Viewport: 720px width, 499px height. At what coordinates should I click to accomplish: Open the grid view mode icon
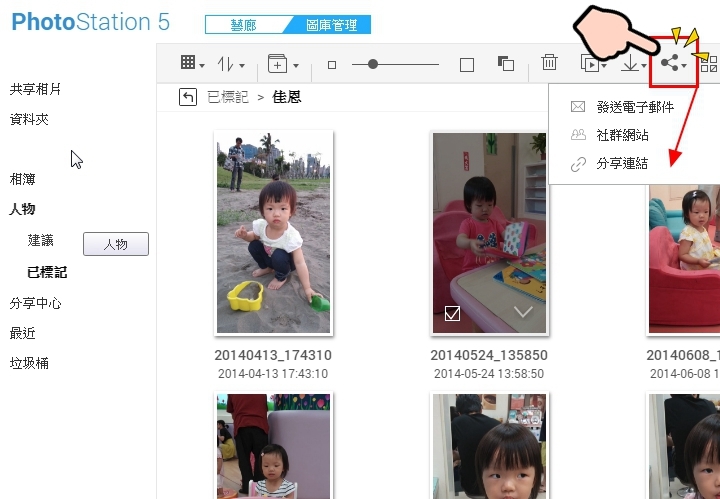pyautogui.click(x=188, y=62)
